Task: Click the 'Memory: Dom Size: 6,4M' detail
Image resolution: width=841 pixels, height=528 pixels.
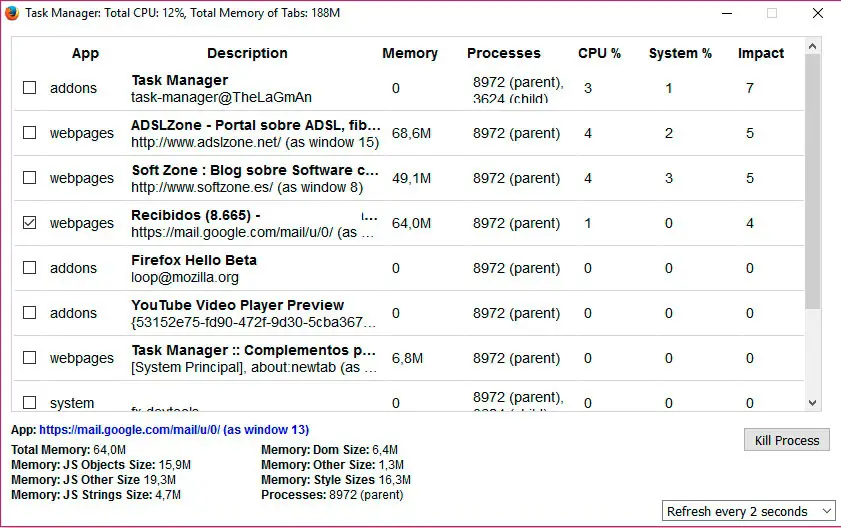Action: coord(329,450)
